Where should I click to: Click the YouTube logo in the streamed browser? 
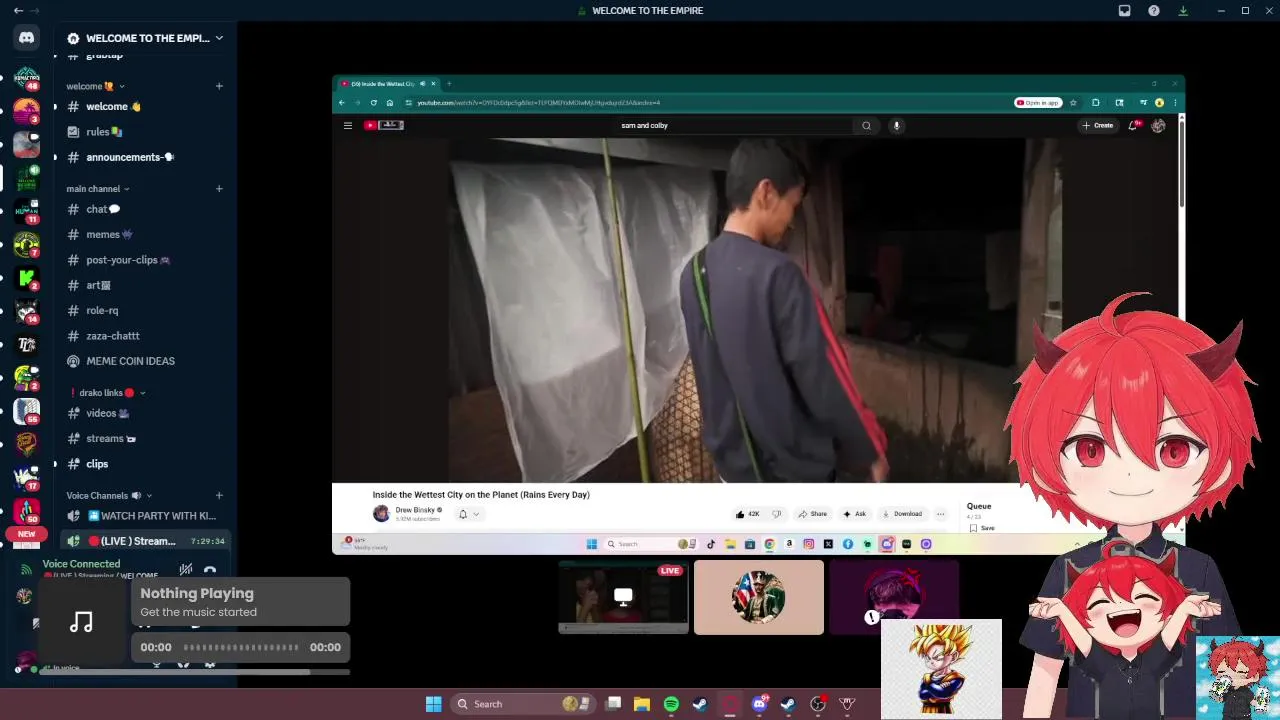pyautogui.click(x=383, y=125)
